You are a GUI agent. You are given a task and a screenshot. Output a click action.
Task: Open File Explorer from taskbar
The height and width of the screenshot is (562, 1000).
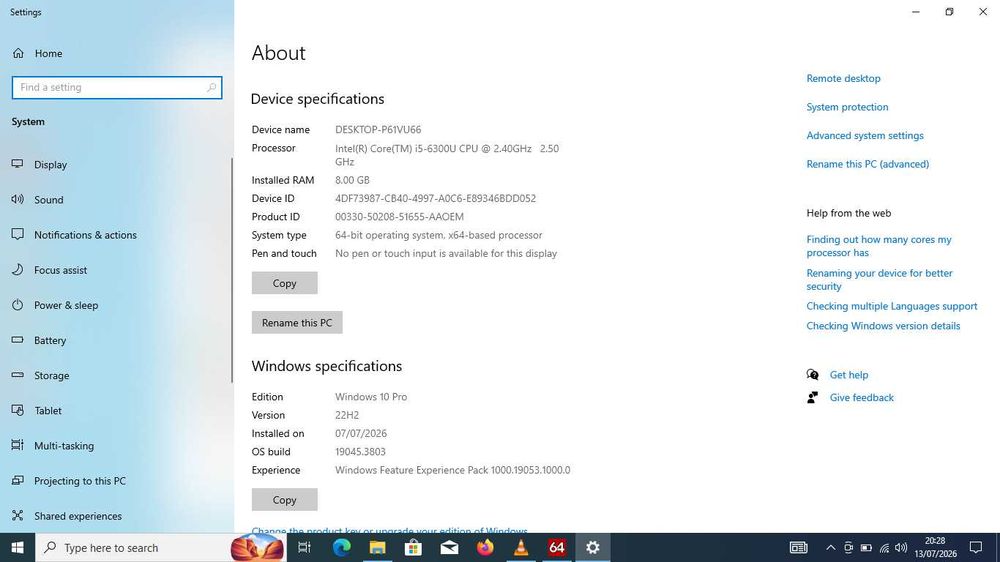[x=378, y=547]
